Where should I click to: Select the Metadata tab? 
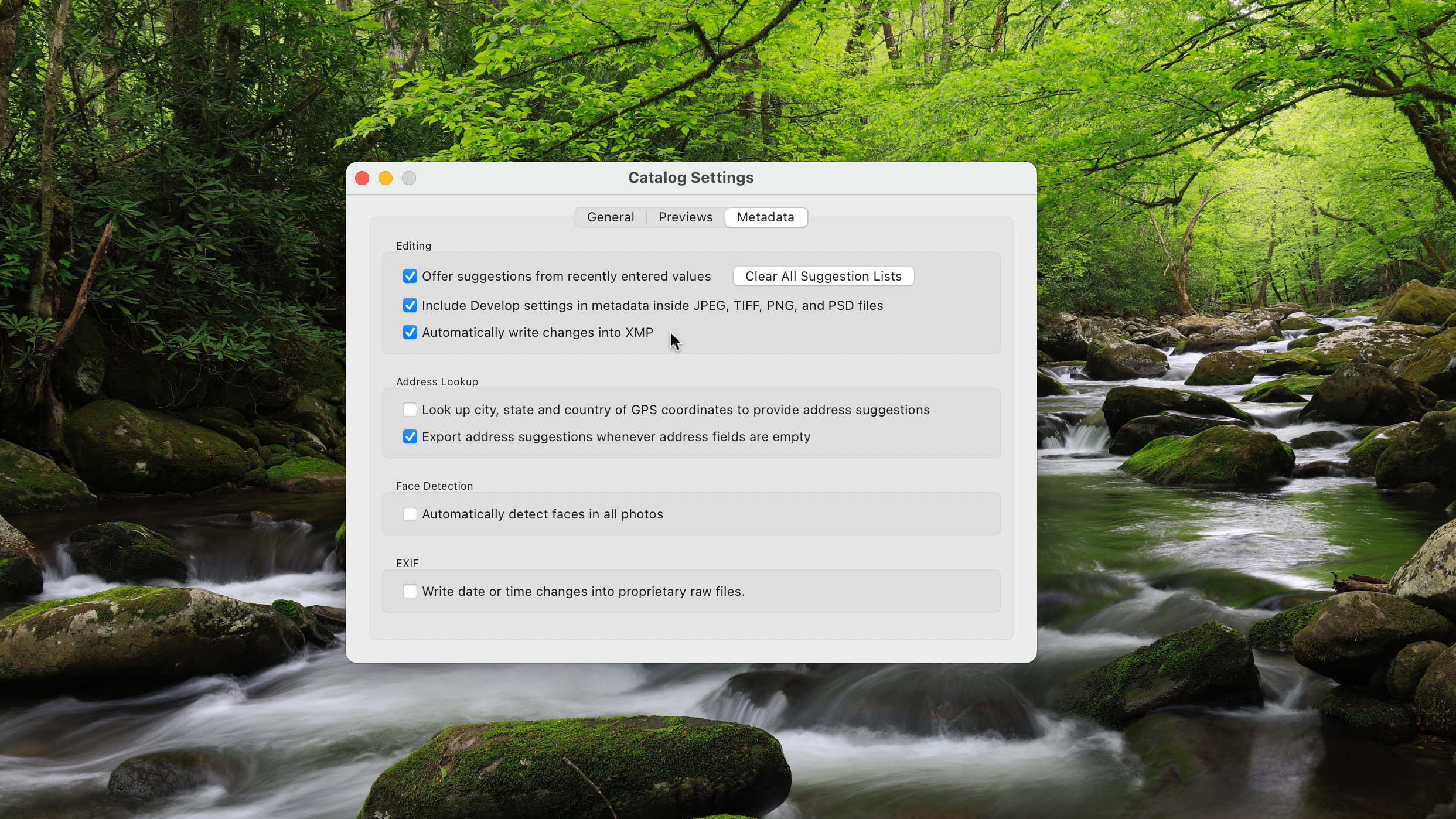765,217
